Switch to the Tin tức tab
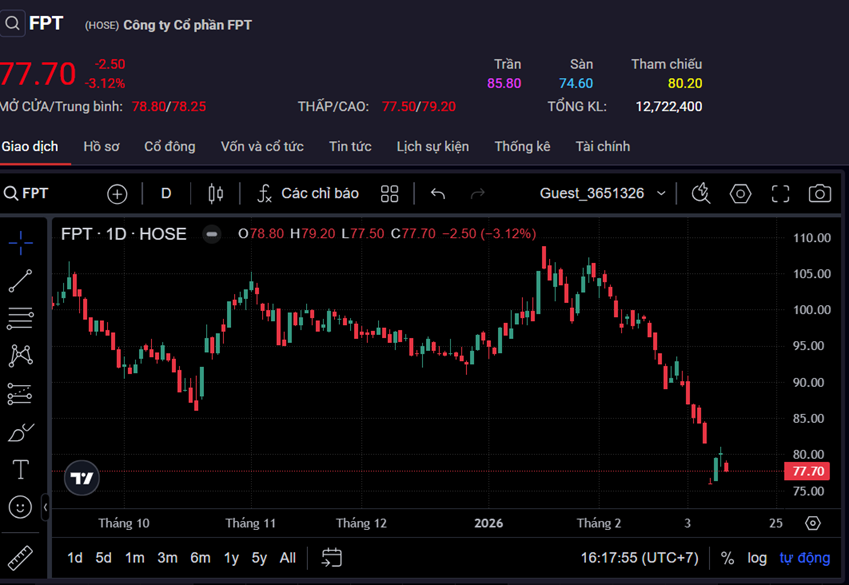This screenshot has height=585, width=849. (350, 147)
